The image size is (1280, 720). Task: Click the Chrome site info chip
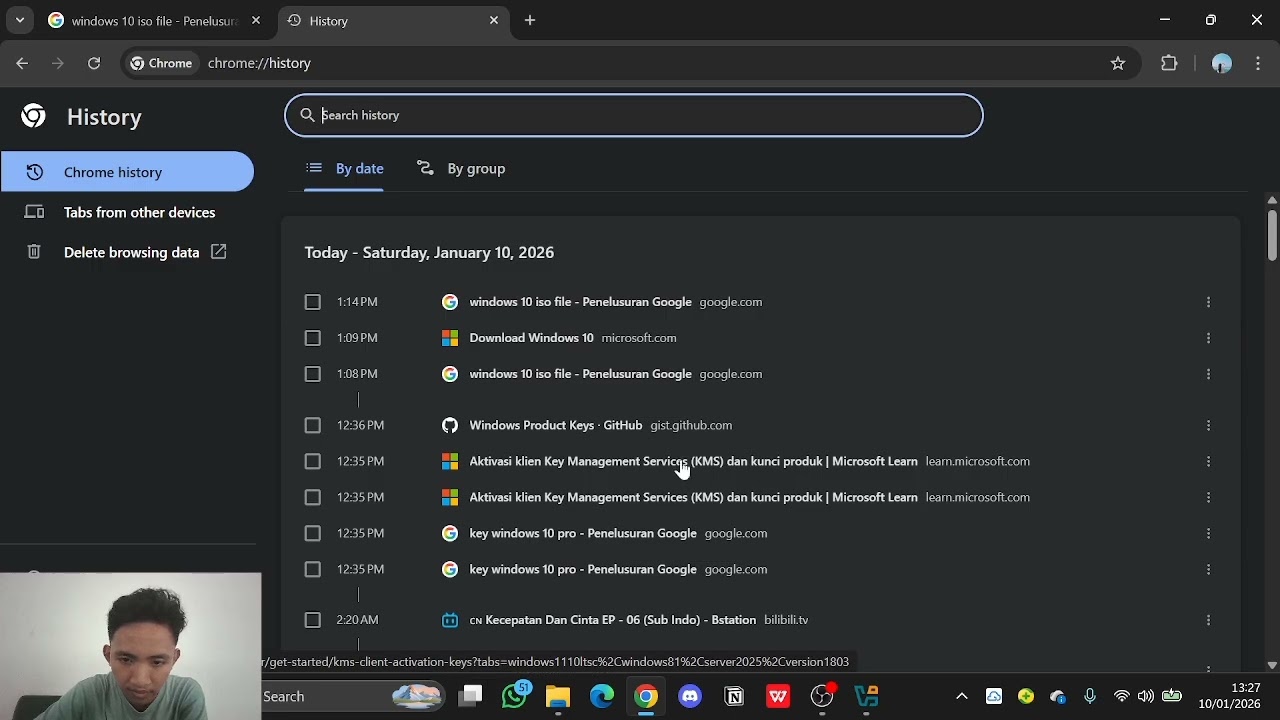click(161, 63)
